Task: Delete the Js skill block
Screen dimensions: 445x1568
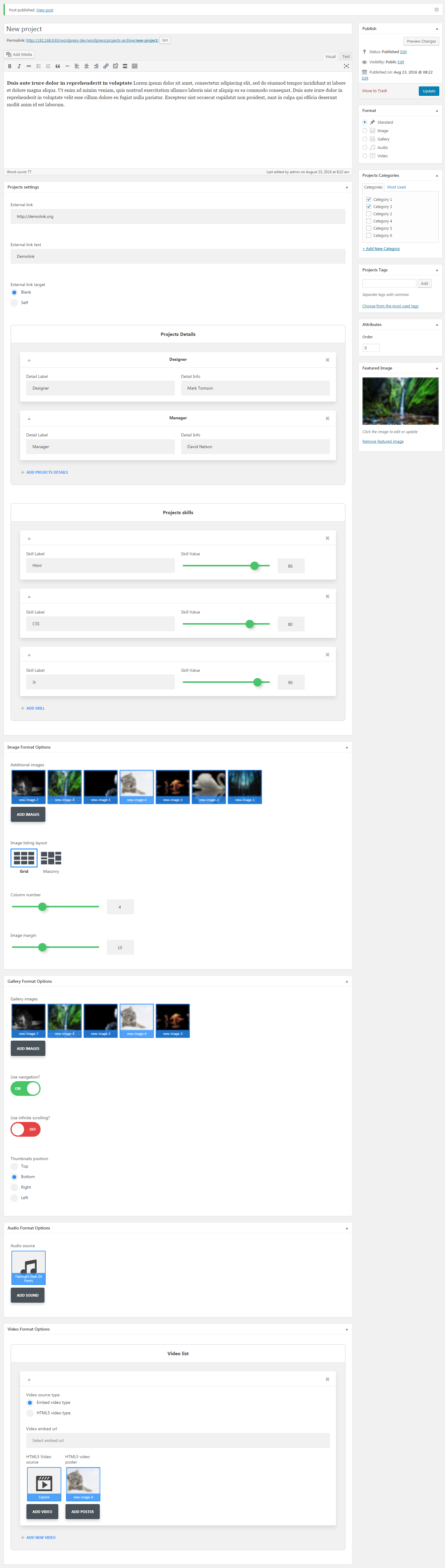Action: 327,655
